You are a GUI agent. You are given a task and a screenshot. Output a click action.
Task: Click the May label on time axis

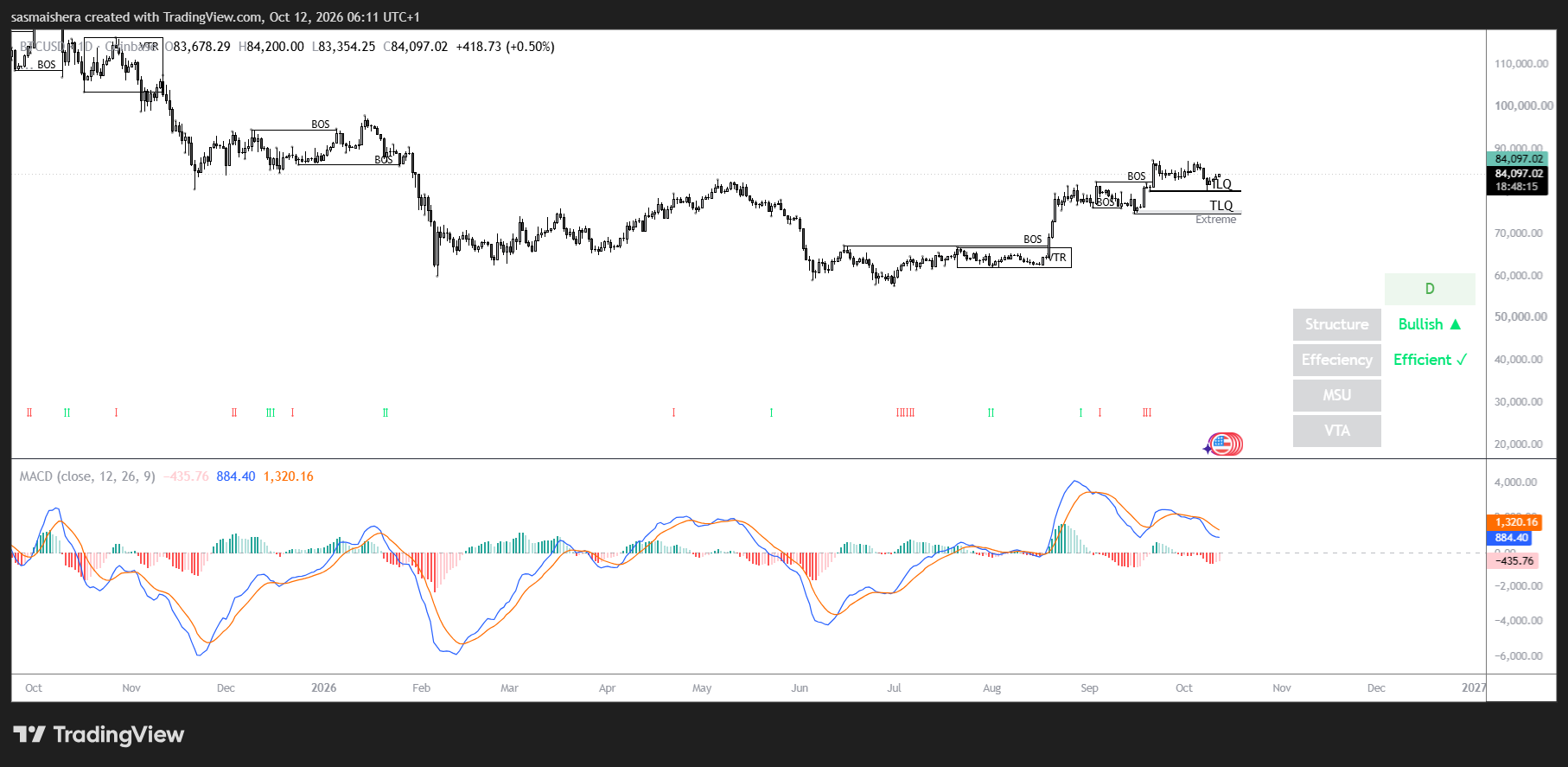pyautogui.click(x=702, y=688)
